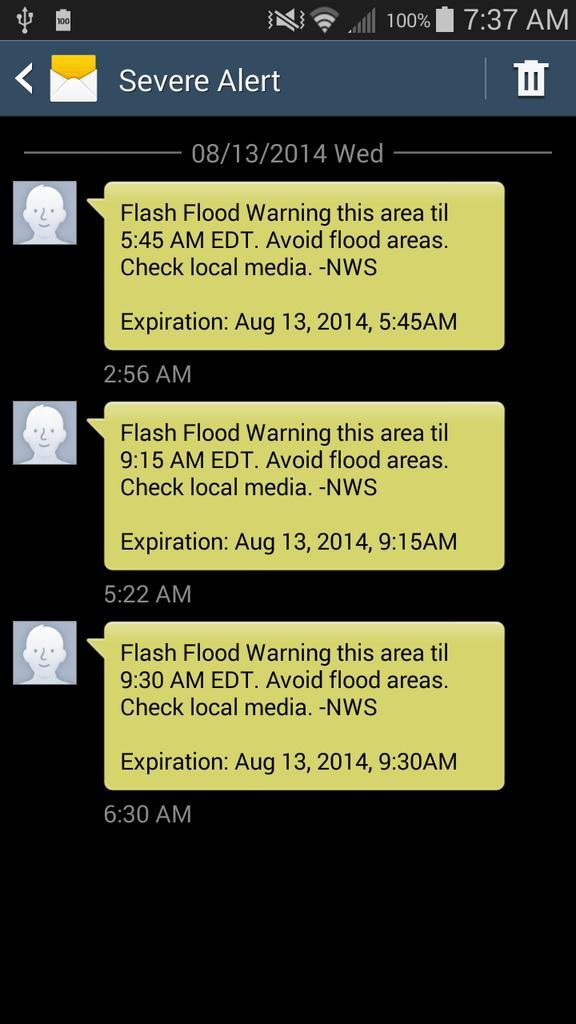Tap the 6:30 AM message timestamp
Image resolution: width=576 pixels, height=1024 pixels.
point(148,814)
